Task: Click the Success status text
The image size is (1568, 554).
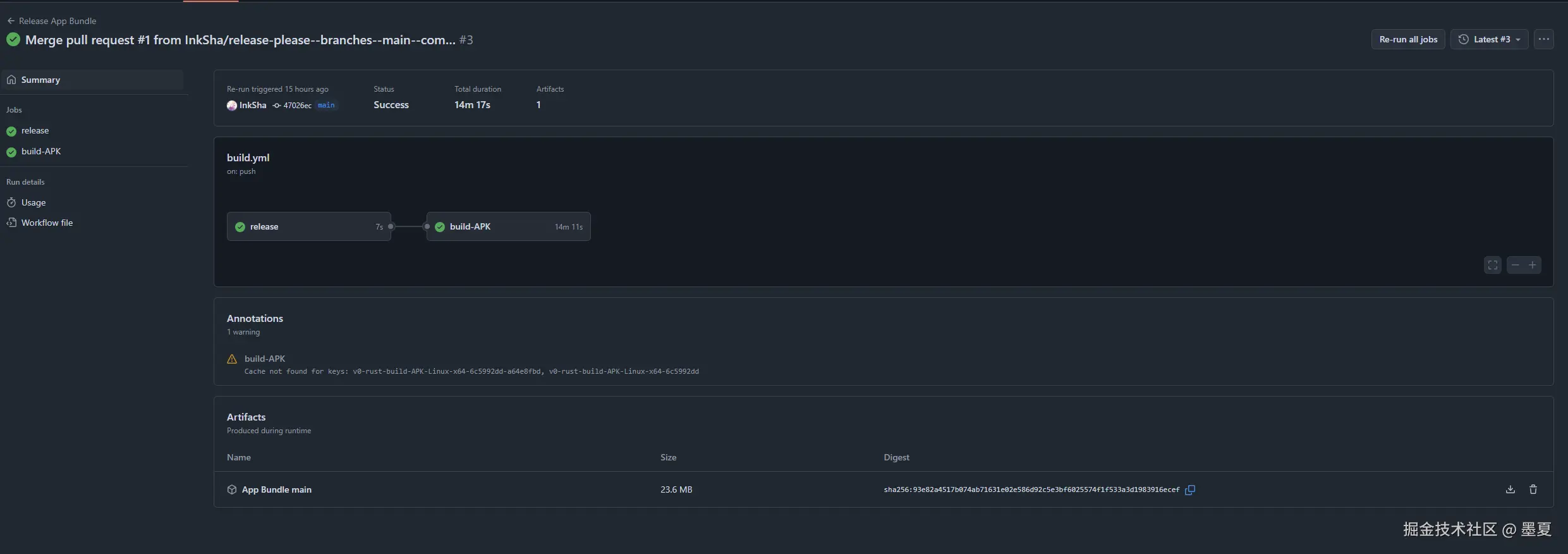Action: 391,105
